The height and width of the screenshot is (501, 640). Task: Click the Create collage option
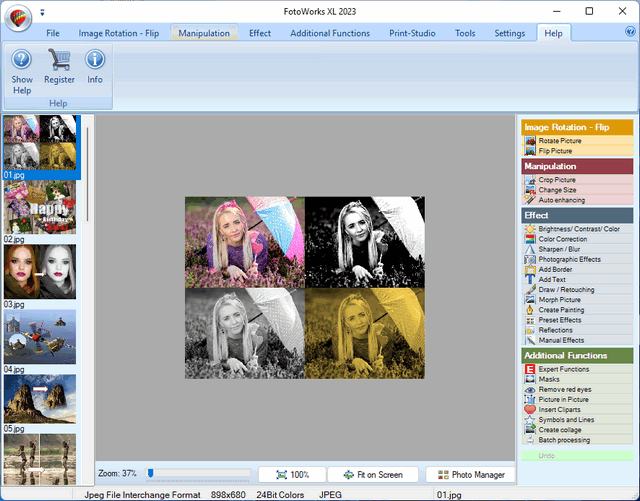560,430
